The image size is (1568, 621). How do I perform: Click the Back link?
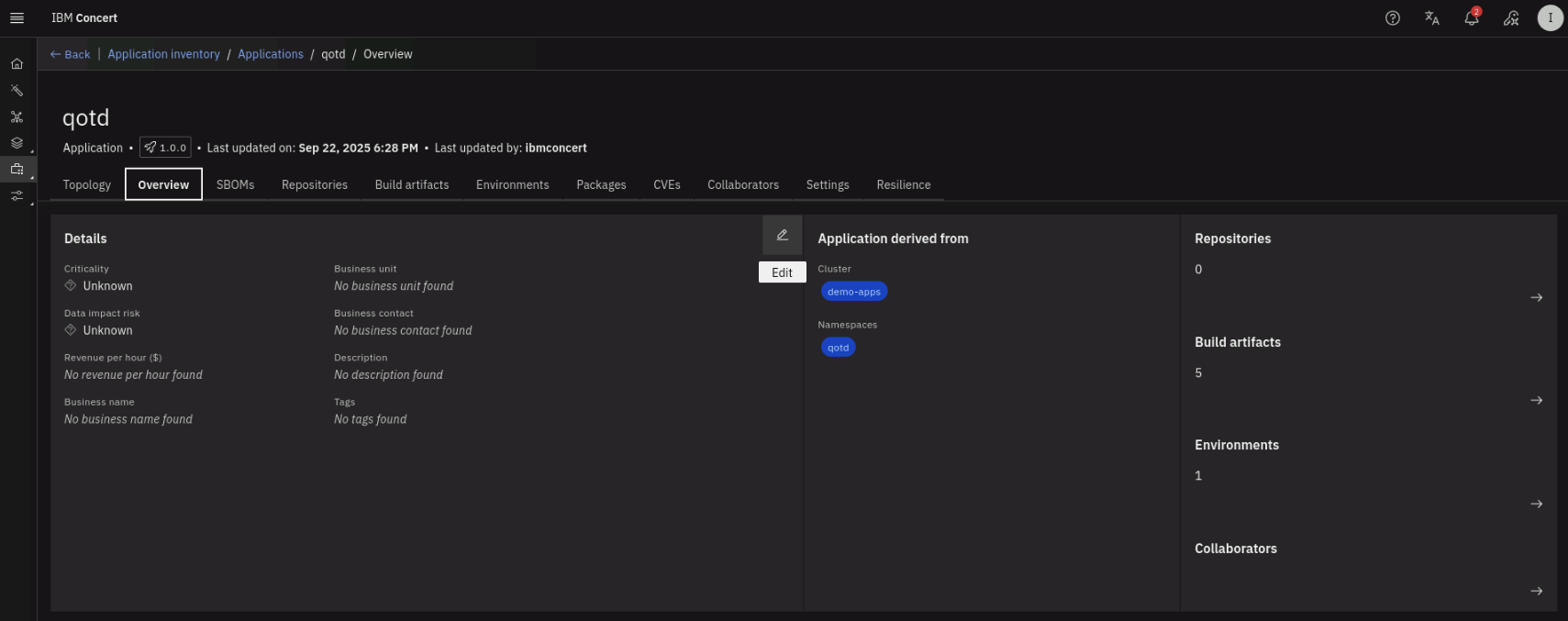(x=71, y=55)
